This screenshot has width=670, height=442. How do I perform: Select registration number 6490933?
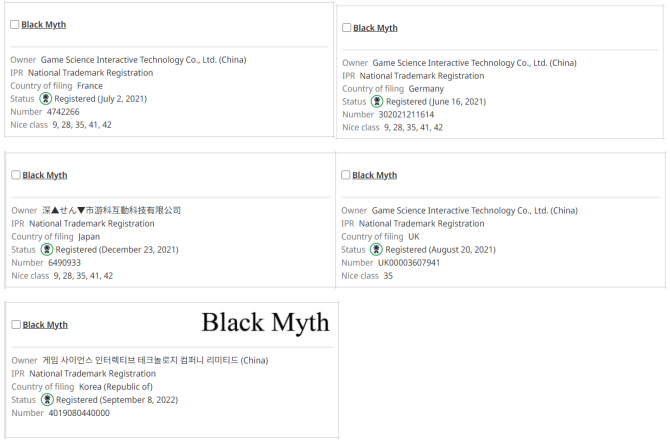[65, 262]
